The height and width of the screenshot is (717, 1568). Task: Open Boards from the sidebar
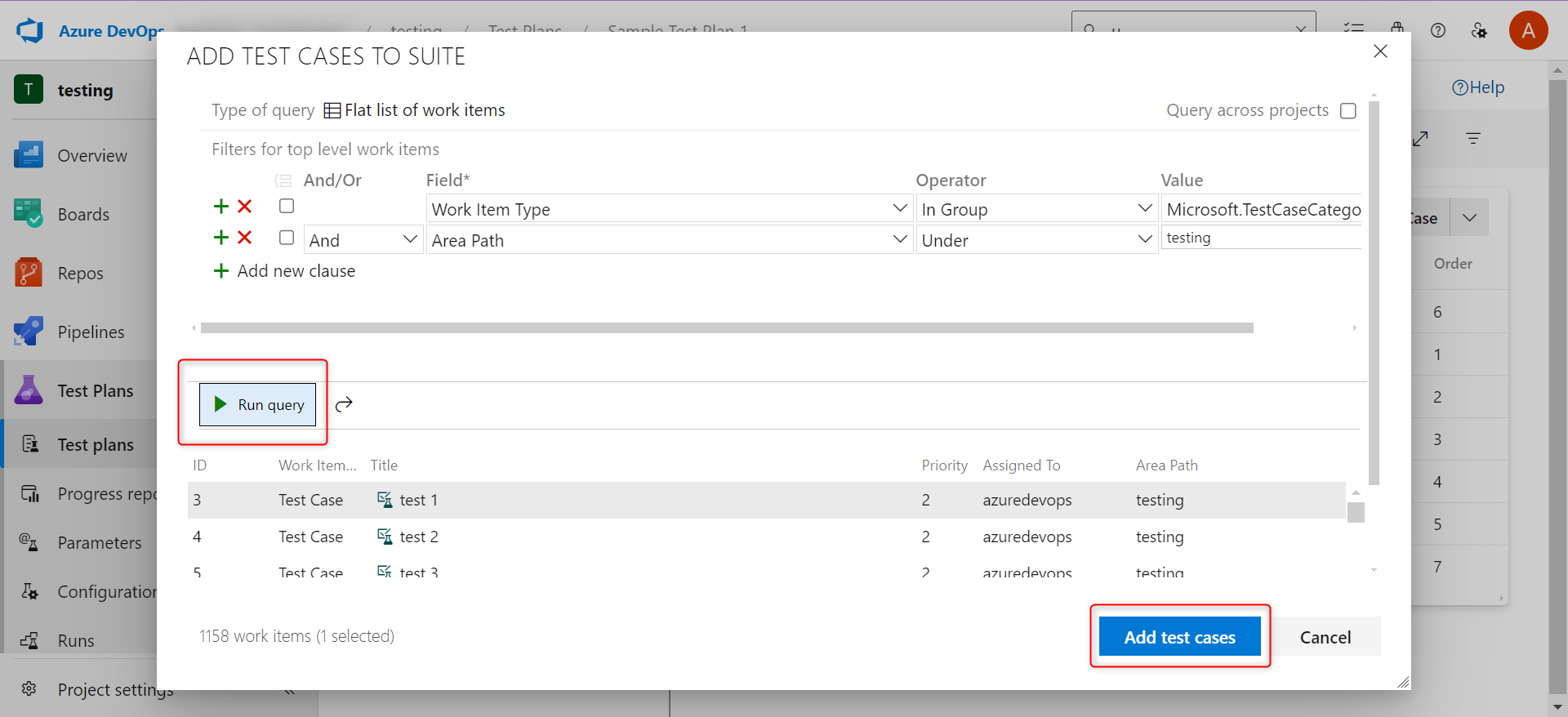pos(82,215)
